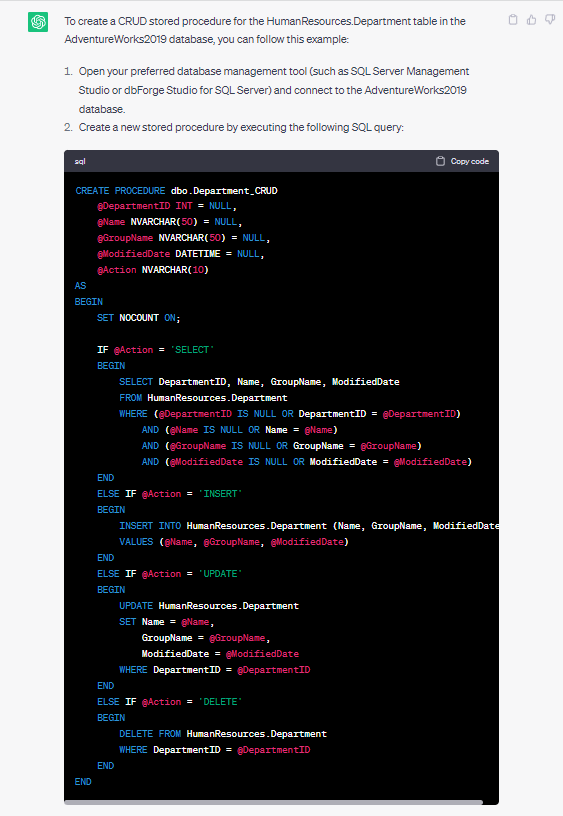The image size is (563, 816).
Task: Click the AND (@ModifiedDate IS NULL OR line
Action: click(x=307, y=462)
